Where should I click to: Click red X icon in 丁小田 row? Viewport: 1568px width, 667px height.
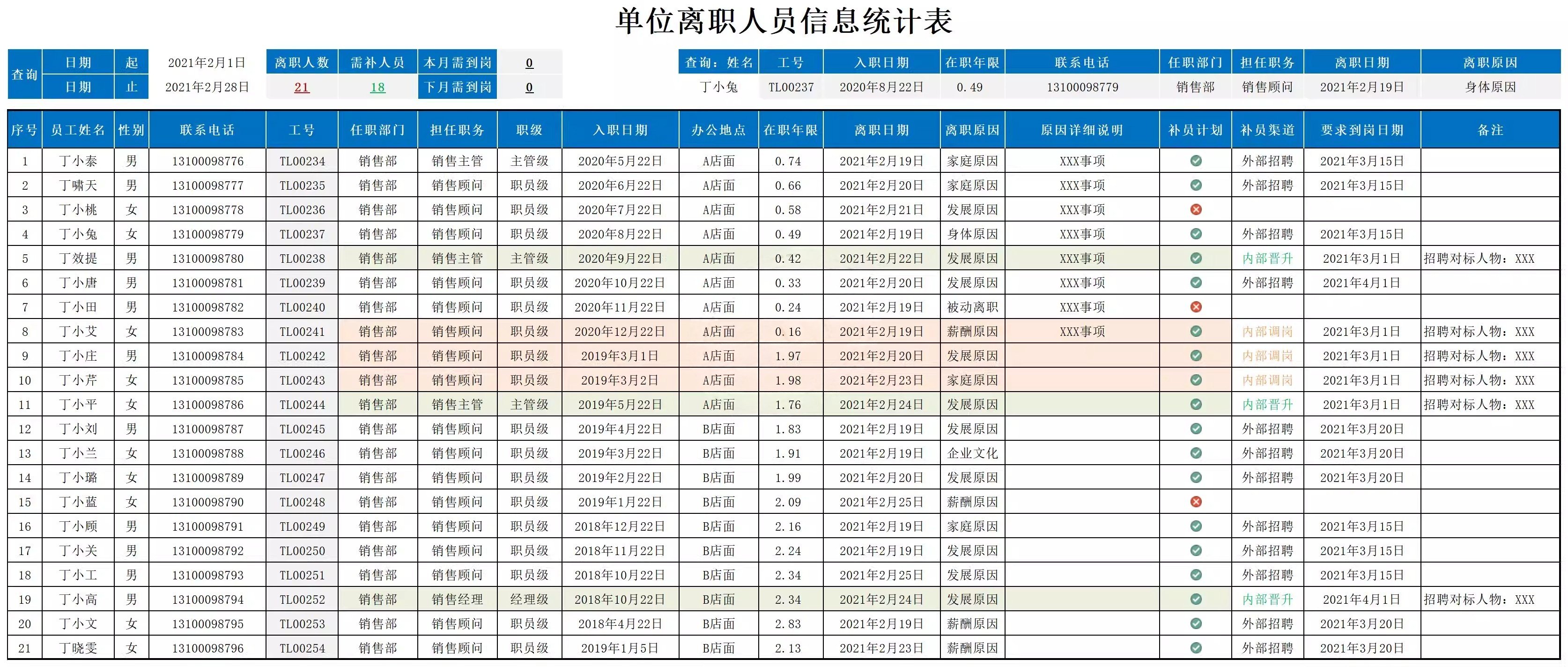click(1196, 307)
